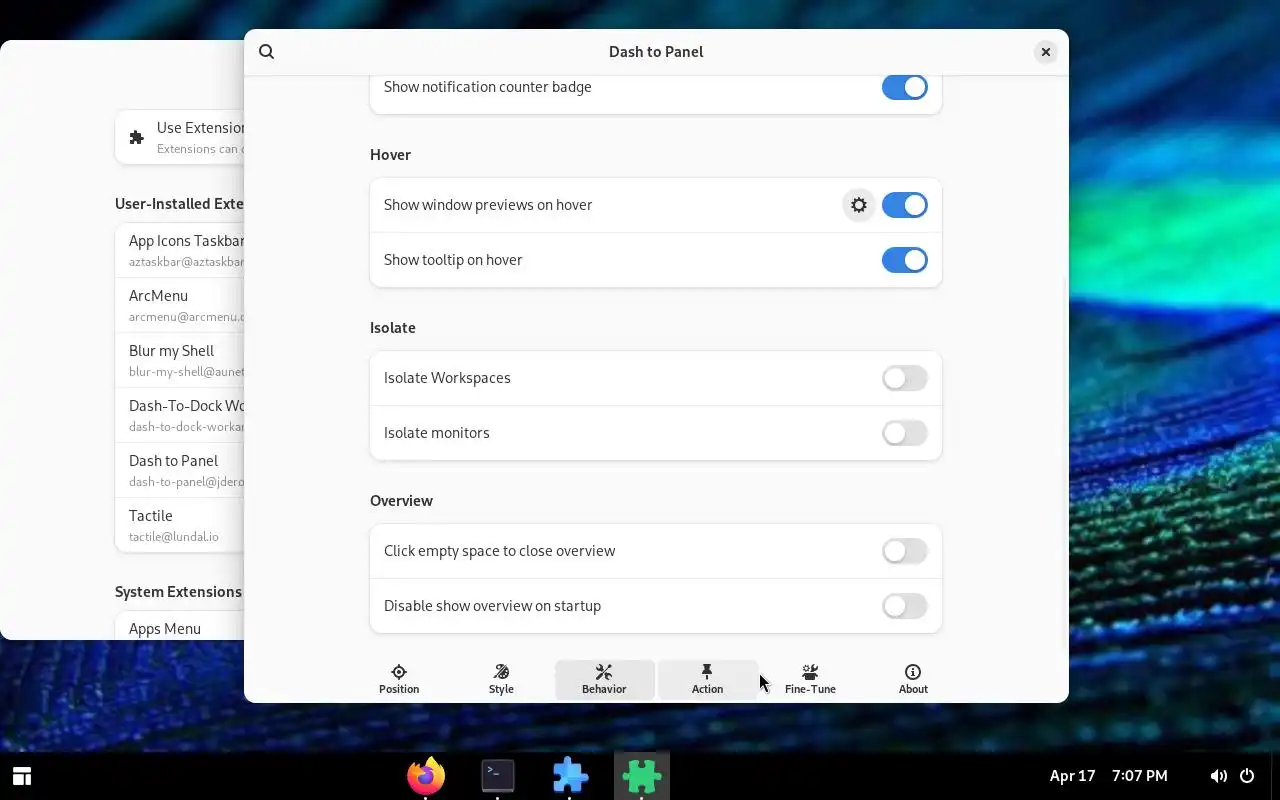Viewport: 1280px width, 800px height.
Task: Open the Fine-Tune tab
Action: [x=810, y=680]
